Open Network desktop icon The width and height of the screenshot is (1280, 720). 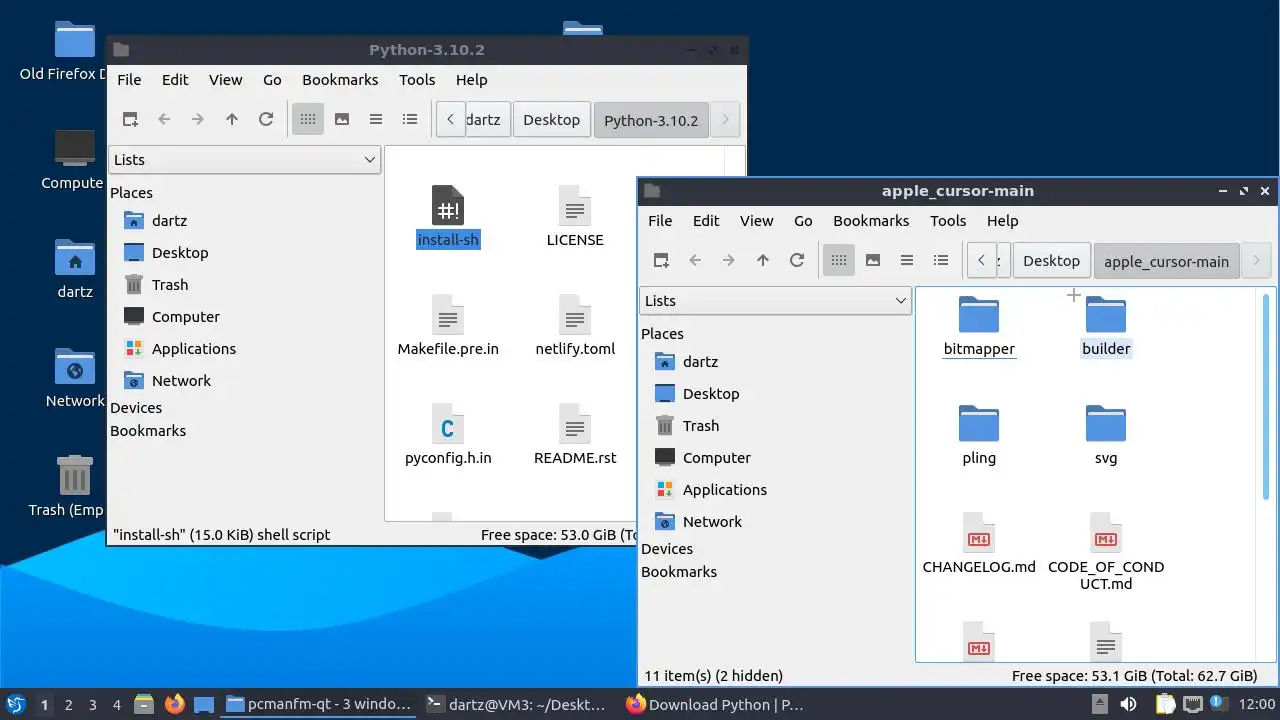[x=75, y=379]
